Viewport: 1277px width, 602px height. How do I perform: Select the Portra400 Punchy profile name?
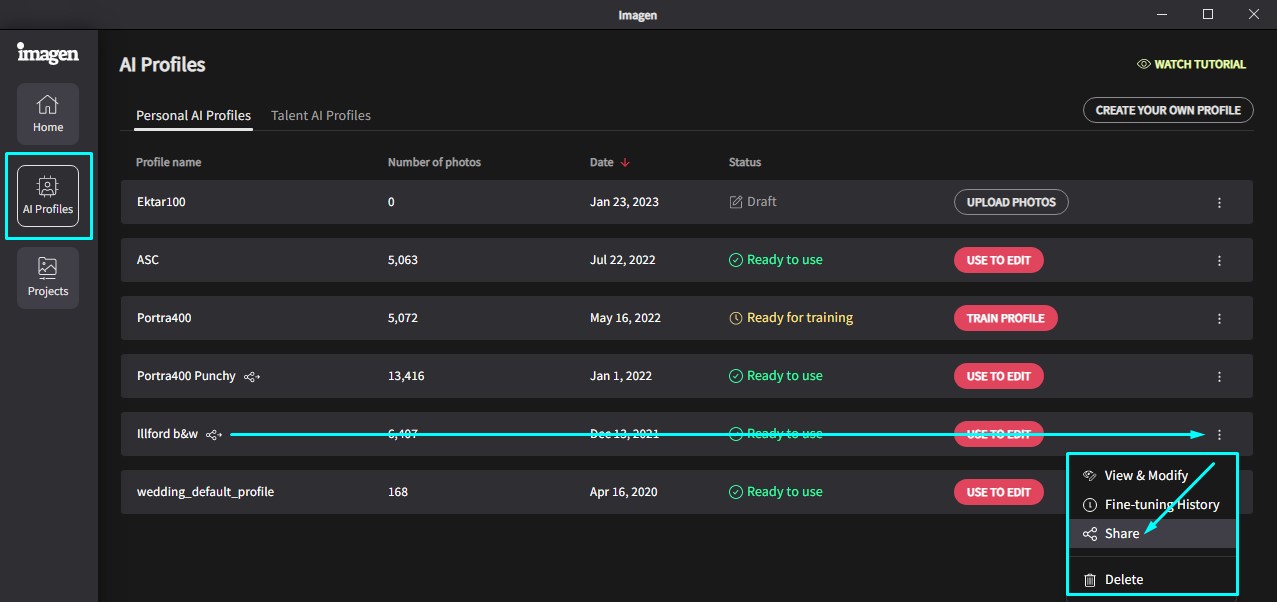pos(186,376)
